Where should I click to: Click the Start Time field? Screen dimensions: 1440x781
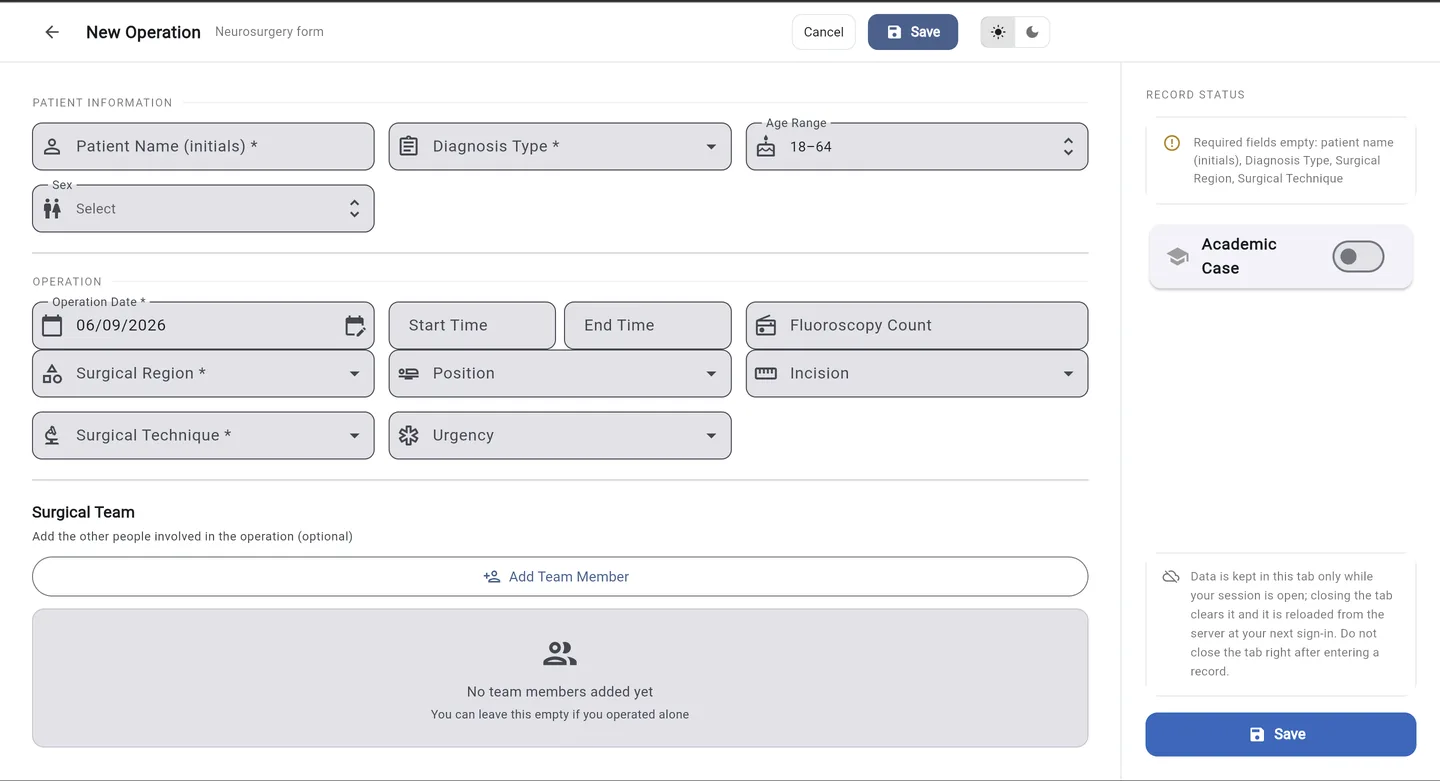(x=472, y=326)
